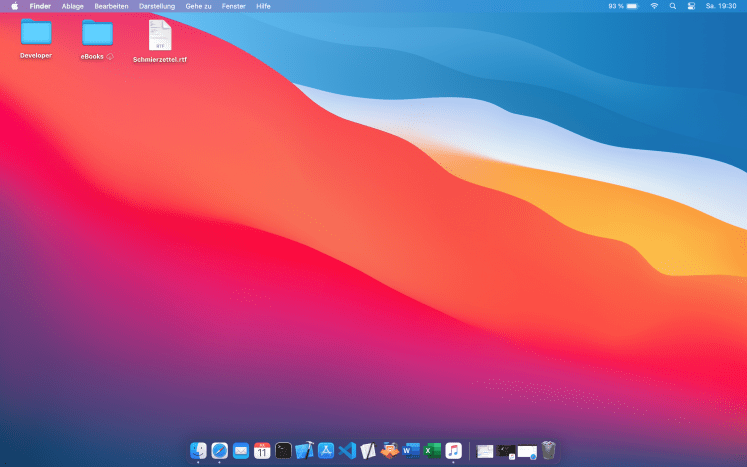747x467 pixels.
Task: Select the Schmierzettel.rtf file
Action: tap(160, 36)
